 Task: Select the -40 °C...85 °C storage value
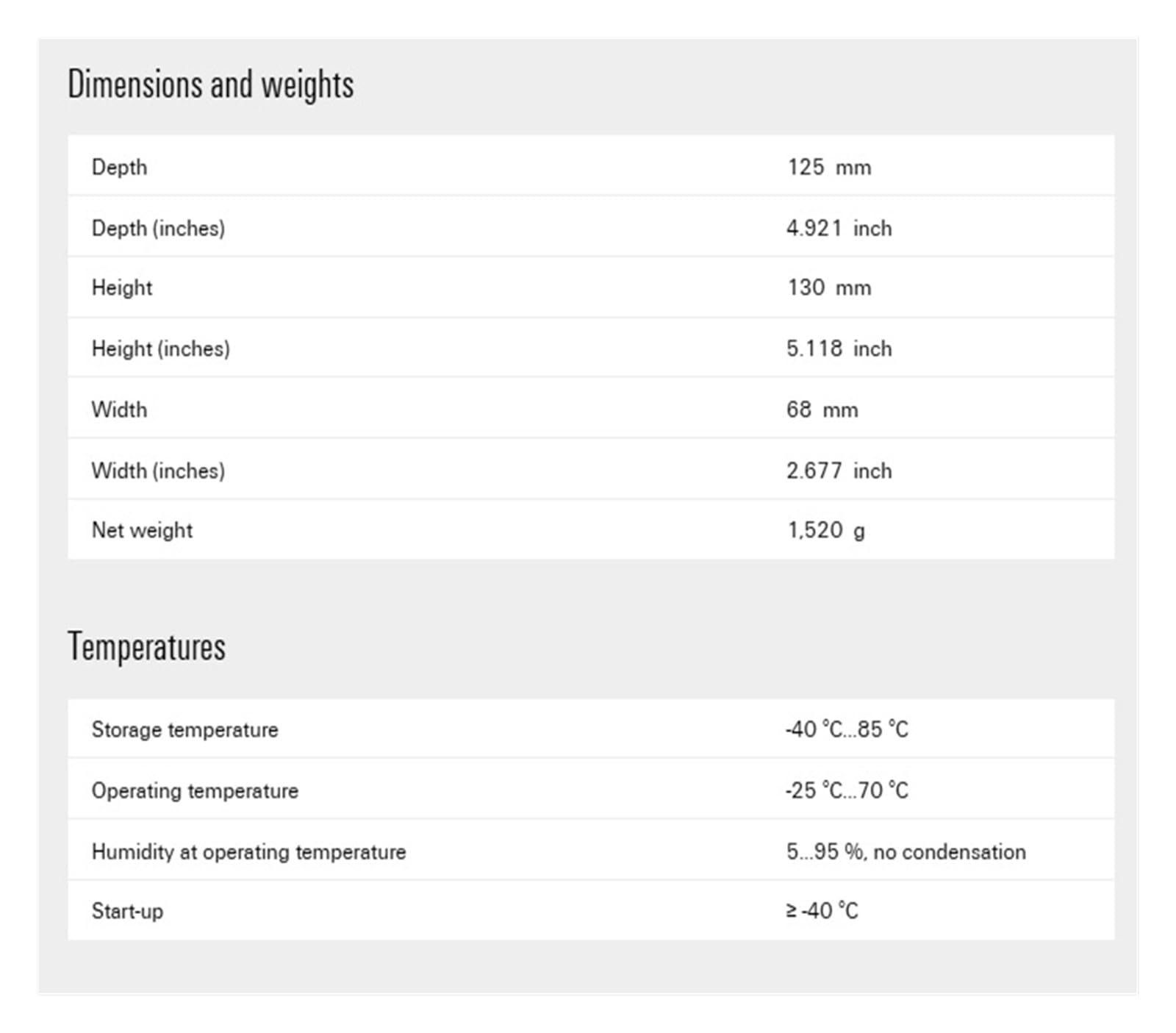coord(847,729)
